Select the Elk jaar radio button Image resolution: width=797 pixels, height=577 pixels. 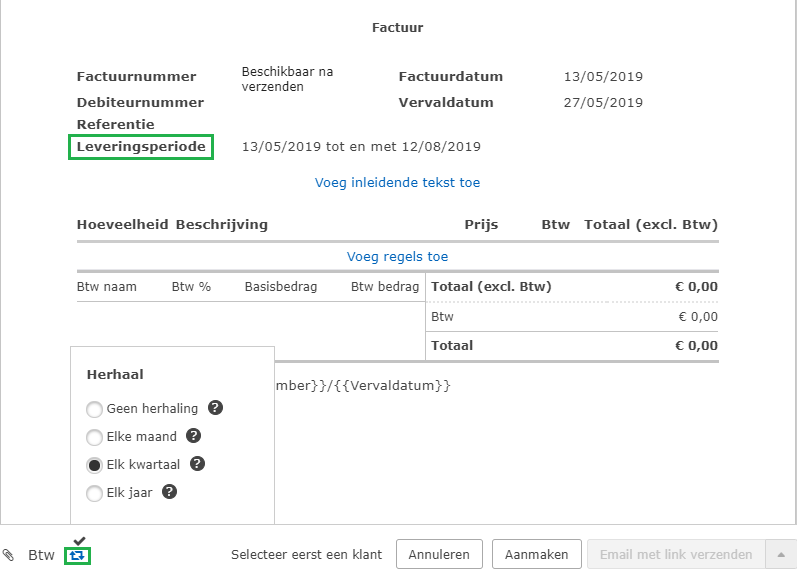[x=94, y=493]
